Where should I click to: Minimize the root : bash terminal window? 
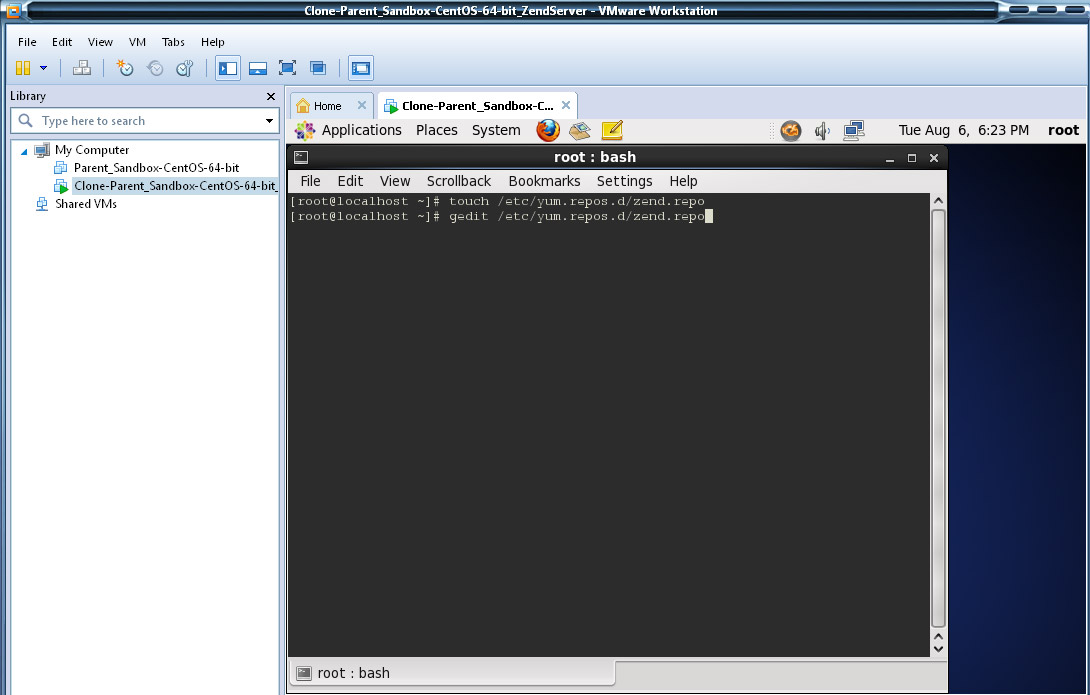(890, 158)
